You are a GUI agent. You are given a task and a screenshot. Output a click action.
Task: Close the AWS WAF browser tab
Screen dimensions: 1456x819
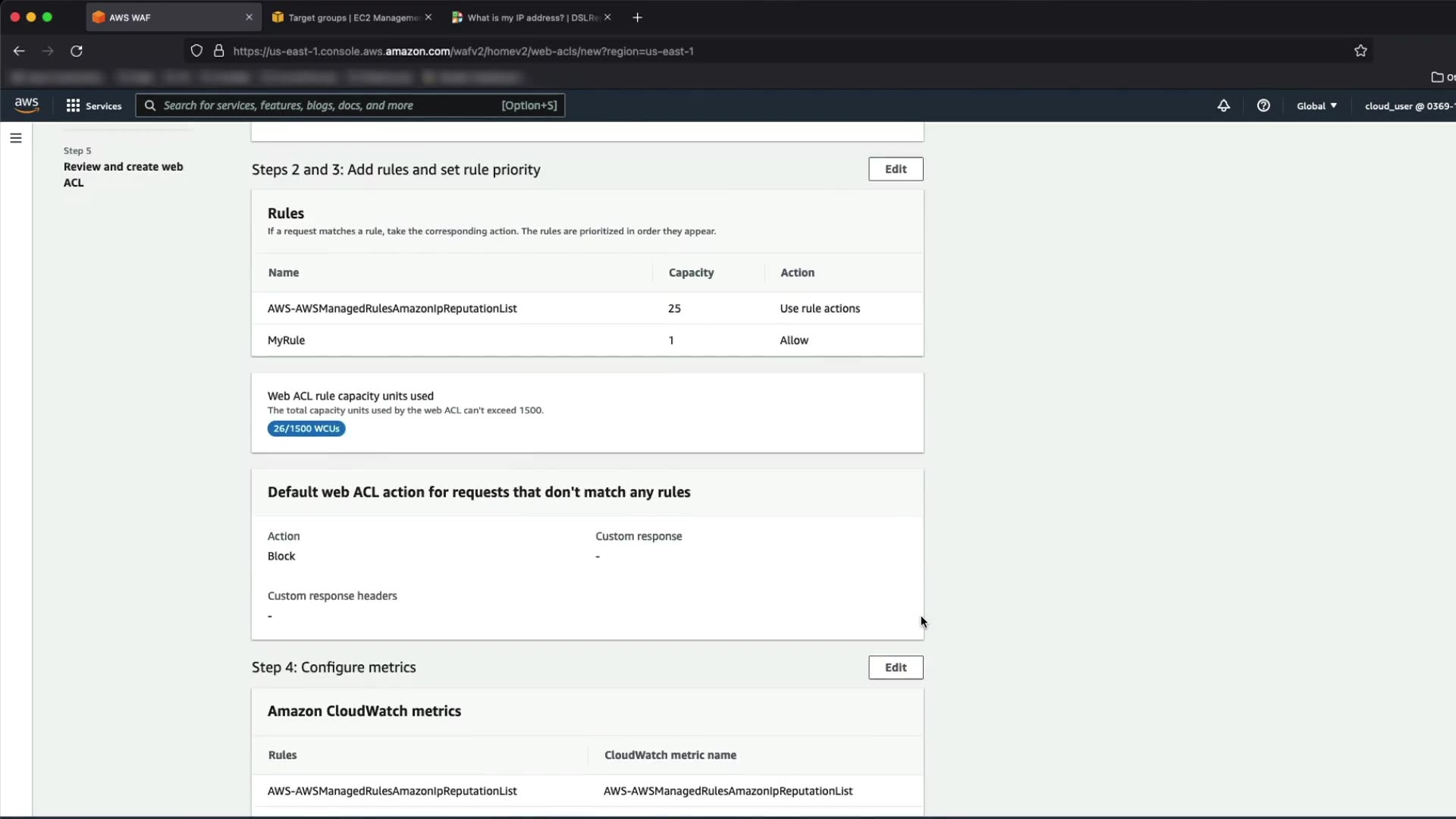pos(249,17)
